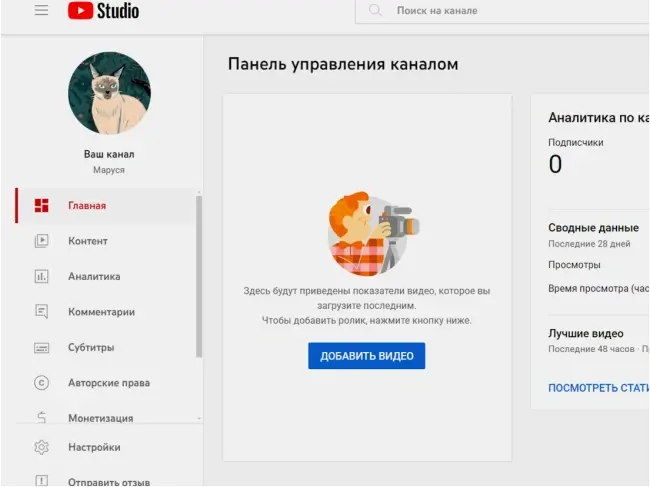Click the cat channel avatar
This screenshot has height=487, width=650.
pyautogui.click(x=109, y=94)
